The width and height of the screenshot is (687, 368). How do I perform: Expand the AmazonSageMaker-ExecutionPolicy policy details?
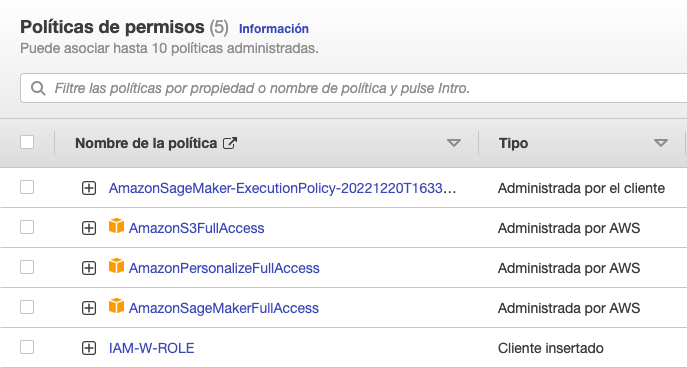(x=89, y=188)
